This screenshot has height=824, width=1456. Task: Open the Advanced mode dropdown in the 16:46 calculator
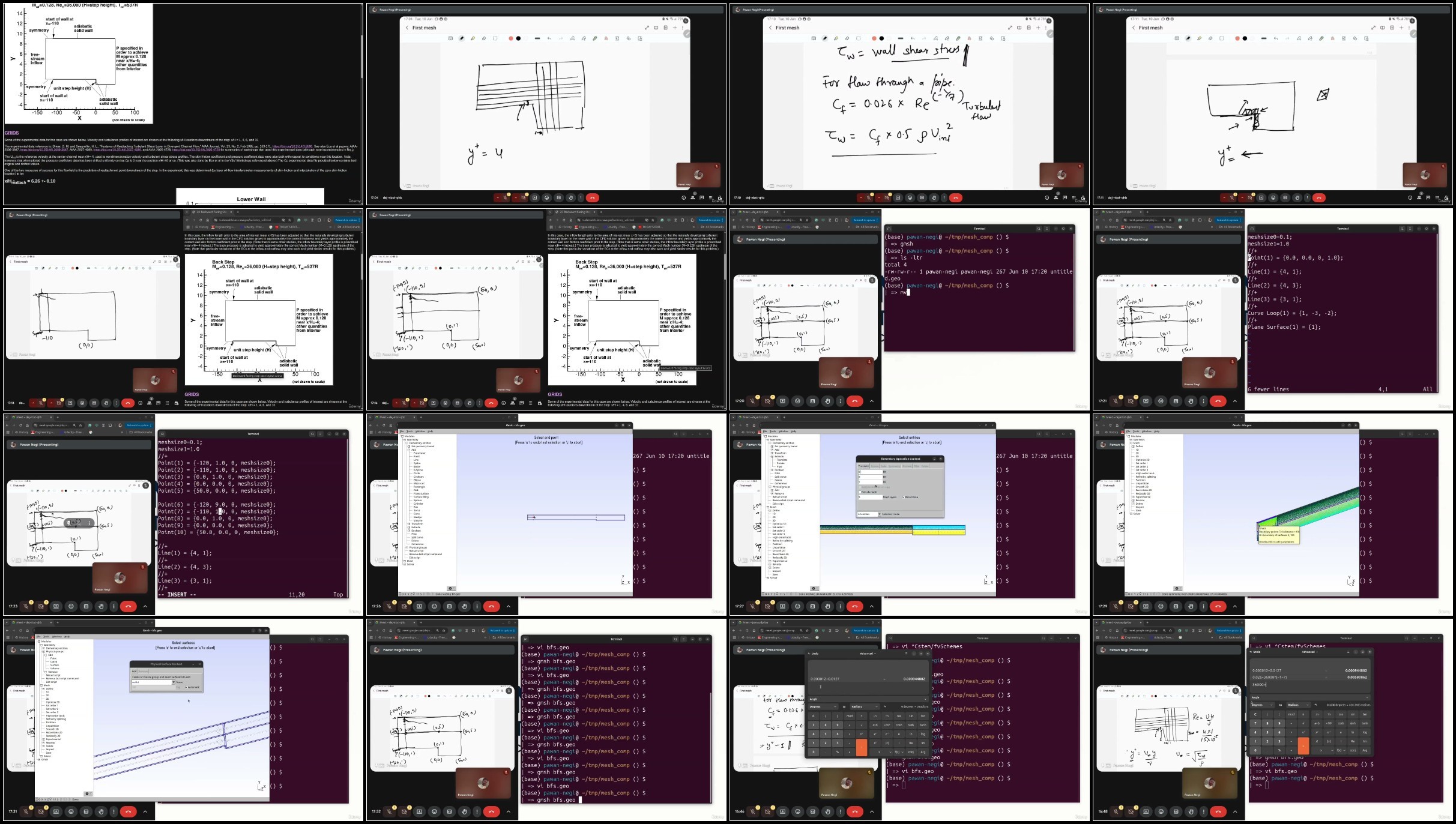(868, 654)
